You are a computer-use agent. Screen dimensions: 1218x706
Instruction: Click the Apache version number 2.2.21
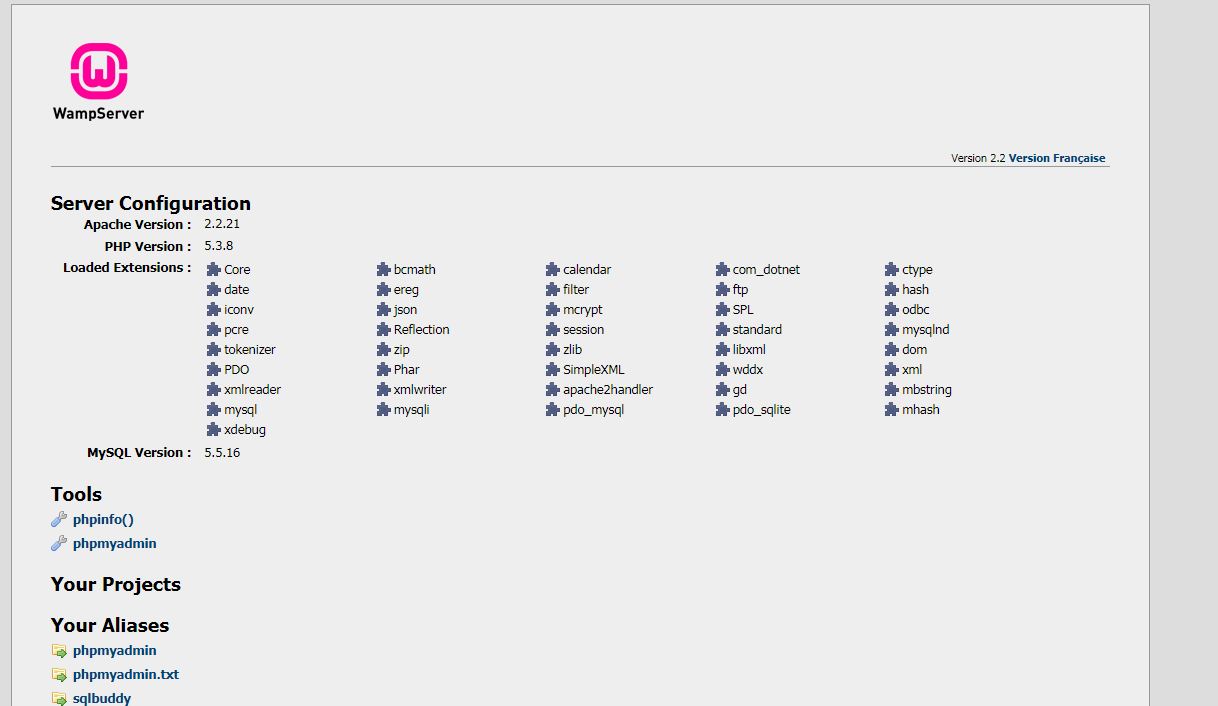pos(222,224)
